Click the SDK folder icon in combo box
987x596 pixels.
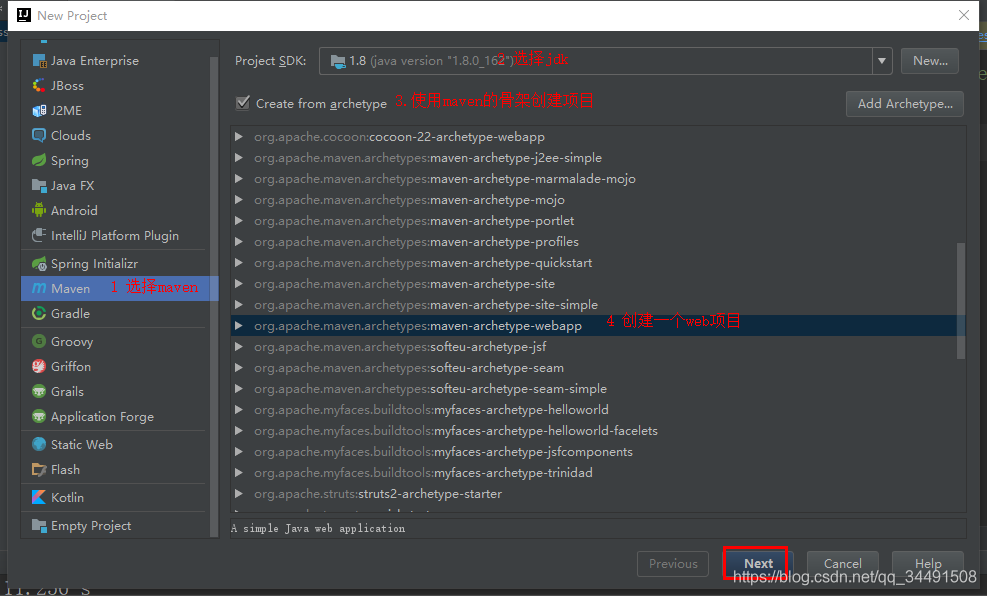[338, 61]
